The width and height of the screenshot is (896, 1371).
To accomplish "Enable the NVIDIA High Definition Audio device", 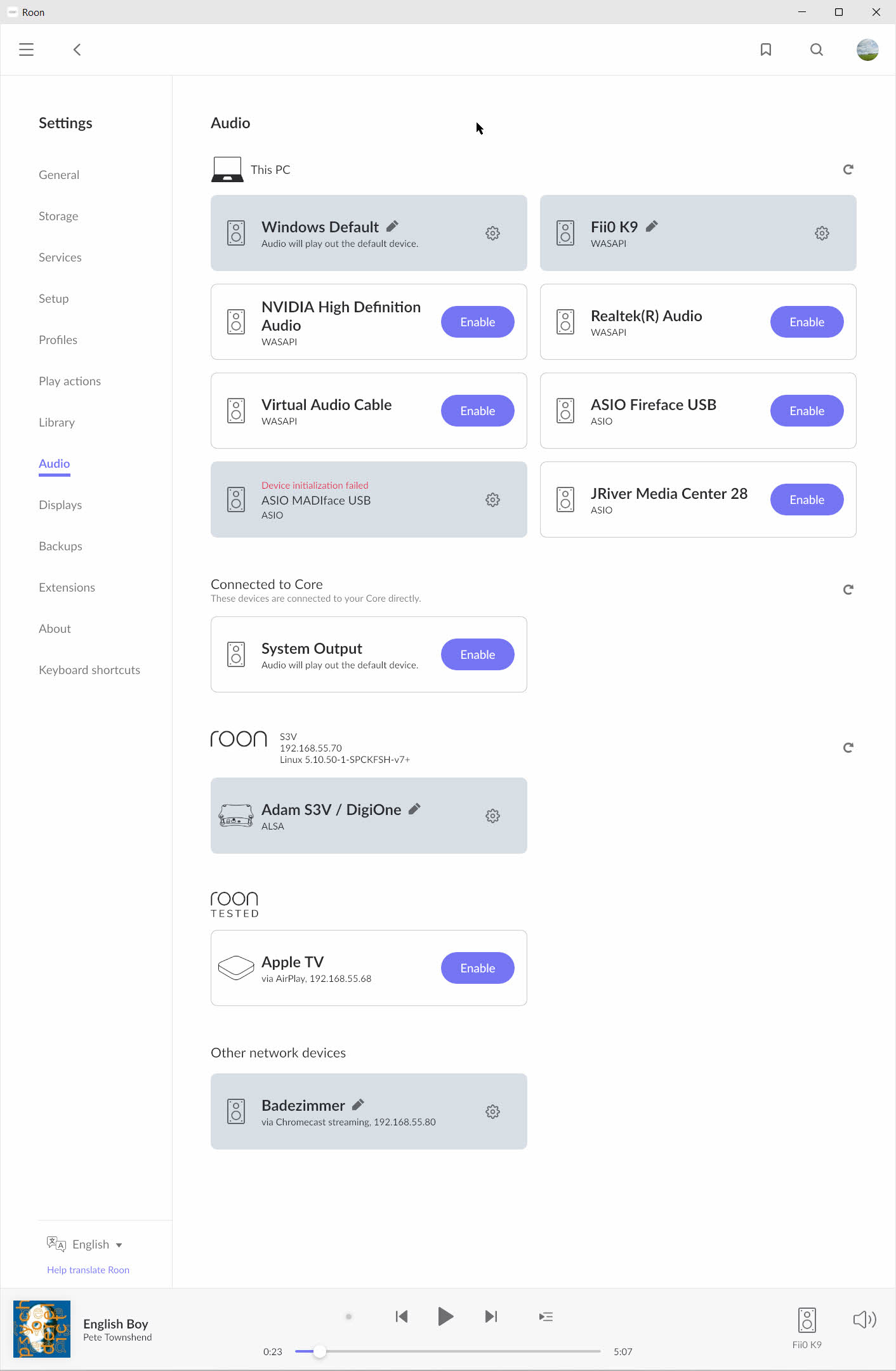I will coord(477,322).
